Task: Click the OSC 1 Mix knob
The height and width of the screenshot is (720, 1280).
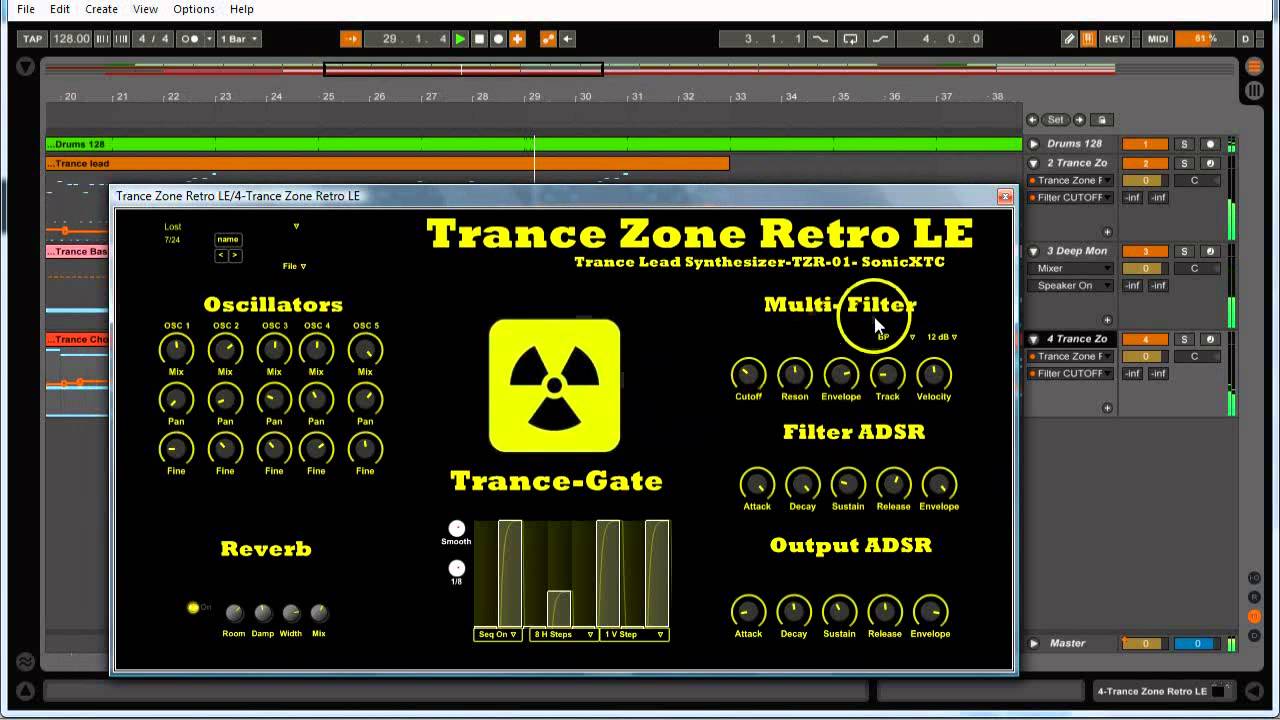Action: click(176, 350)
